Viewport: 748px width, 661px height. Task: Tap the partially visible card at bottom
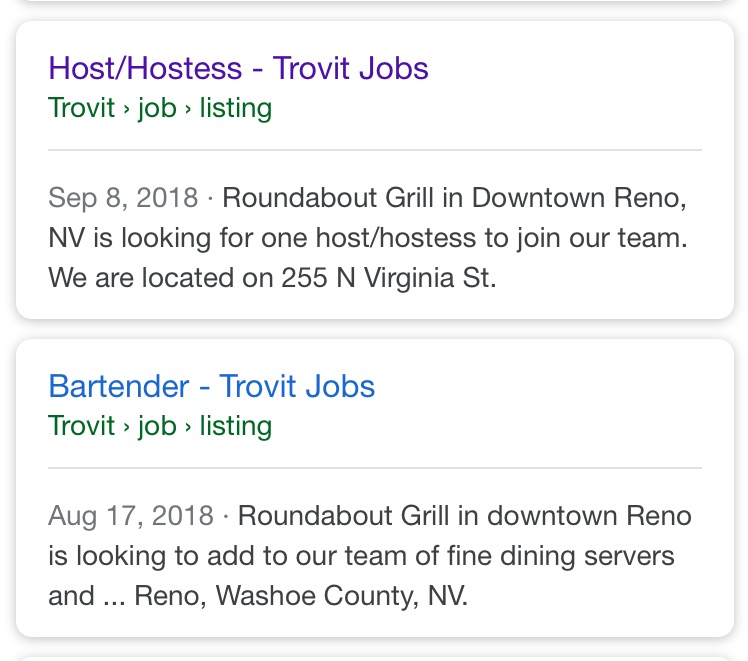pos(374,657)
